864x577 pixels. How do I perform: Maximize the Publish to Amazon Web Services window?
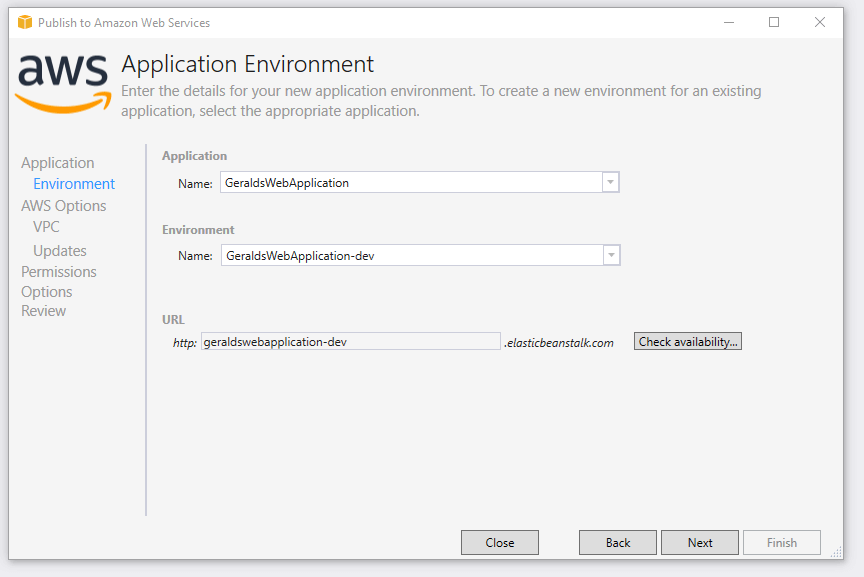coord(774,22)
